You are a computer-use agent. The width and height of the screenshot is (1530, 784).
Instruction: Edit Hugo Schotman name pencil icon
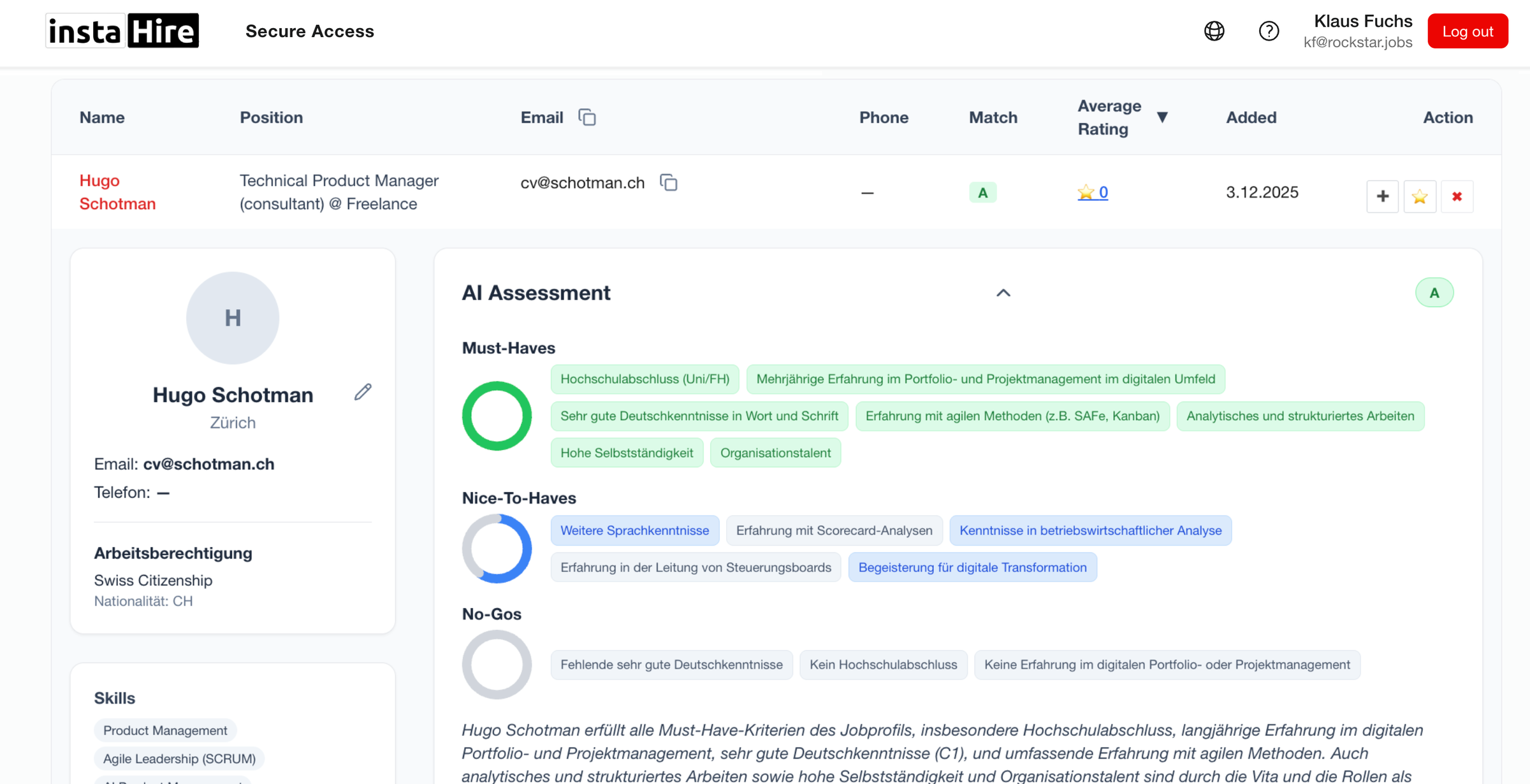pyautogui.click(x=363, y=392)
